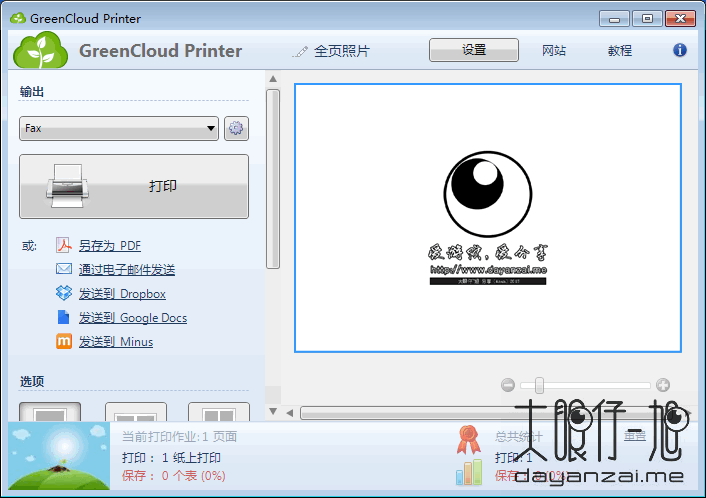
Task: Click the 全页照片 document title
Action: click(342, 51)
